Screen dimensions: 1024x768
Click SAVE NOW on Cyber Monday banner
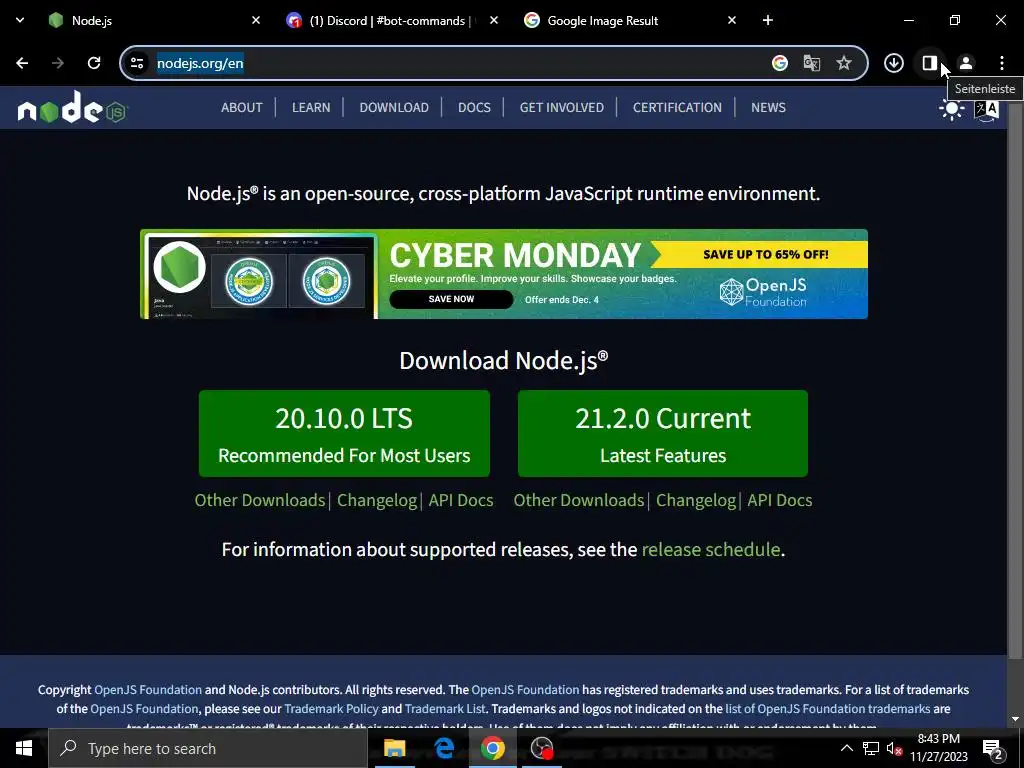tap(451, 299)
